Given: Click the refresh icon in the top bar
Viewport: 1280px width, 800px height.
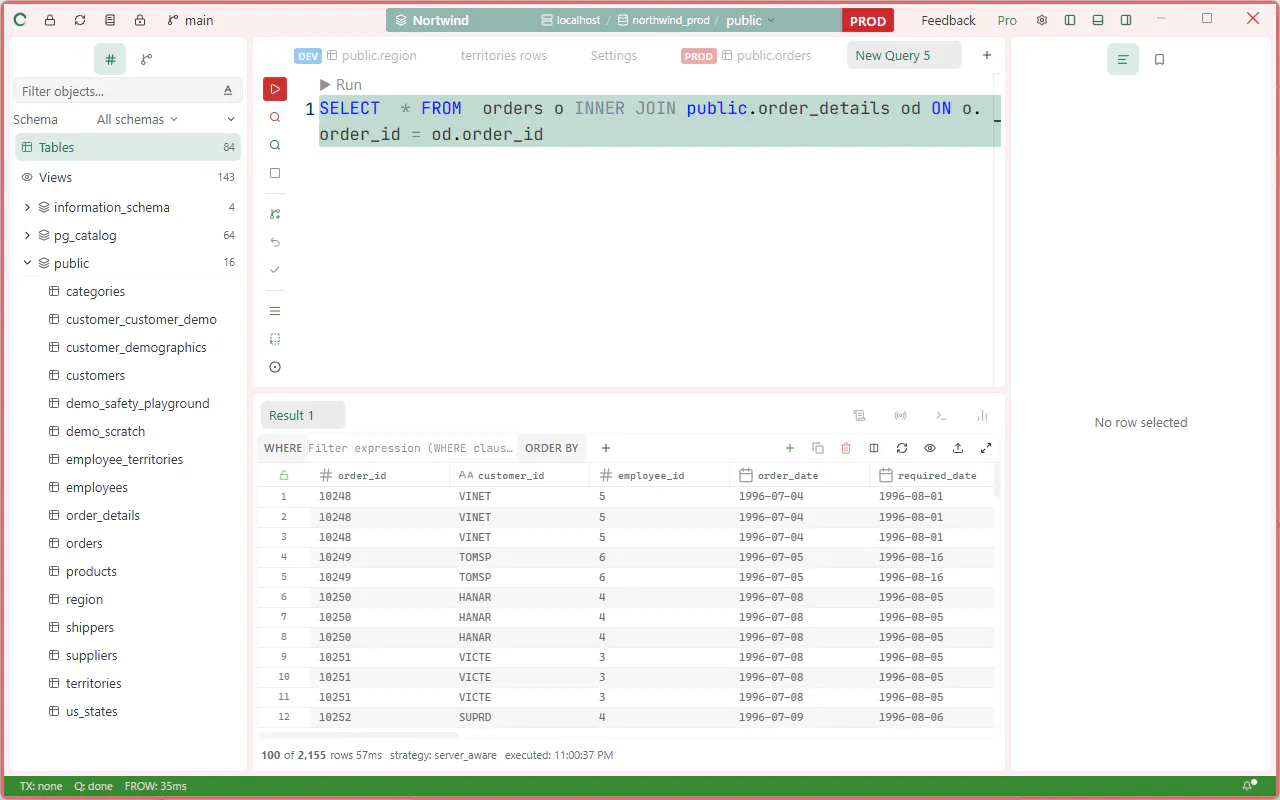Looking at the screenshot, I should pyautogui.click(x=80, y=20).
